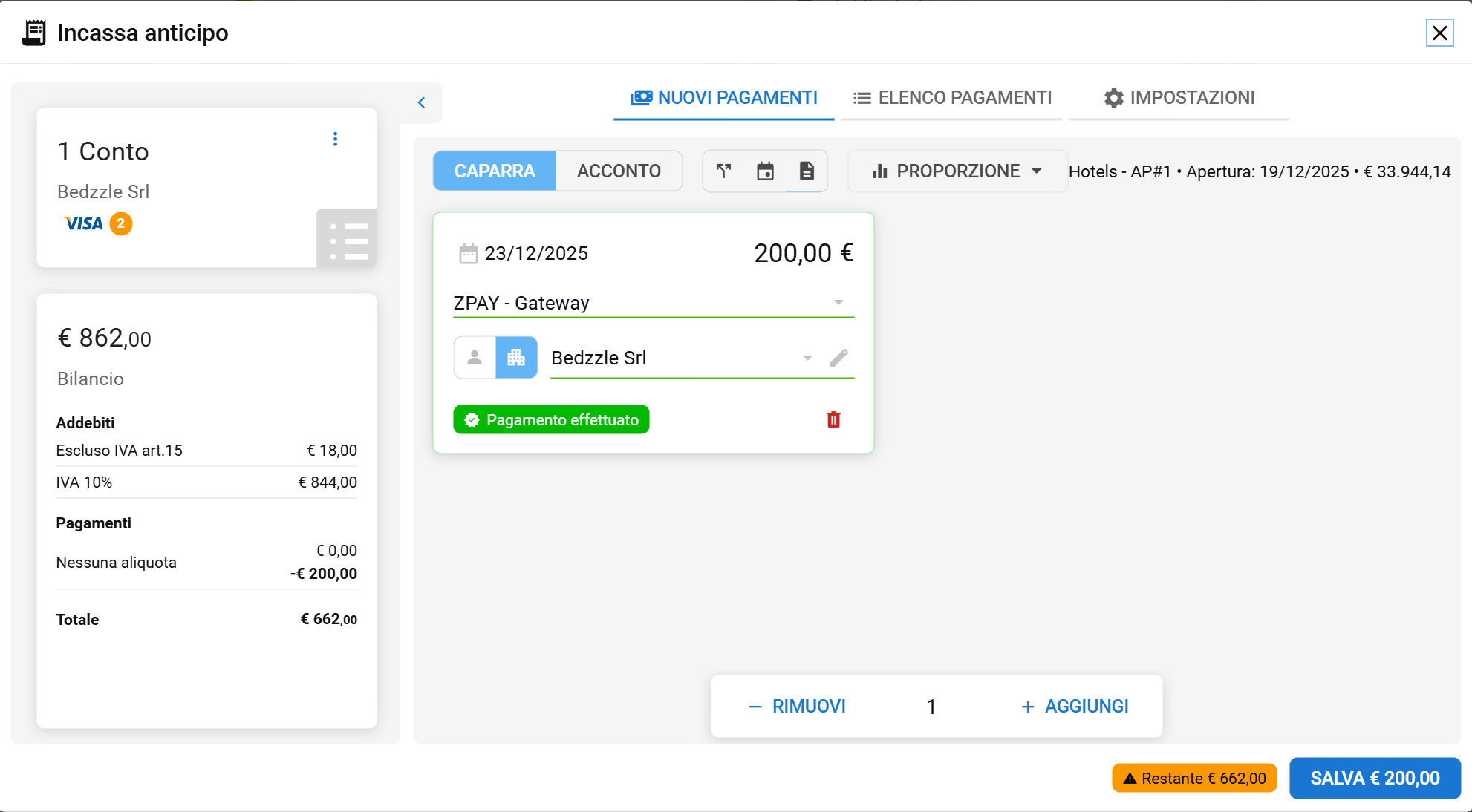The width and height of the screenshot is (1472, 812).
Task: Open the PROPORZIONE dropdown
Action: pyautogui.click(x=957, y=171)
